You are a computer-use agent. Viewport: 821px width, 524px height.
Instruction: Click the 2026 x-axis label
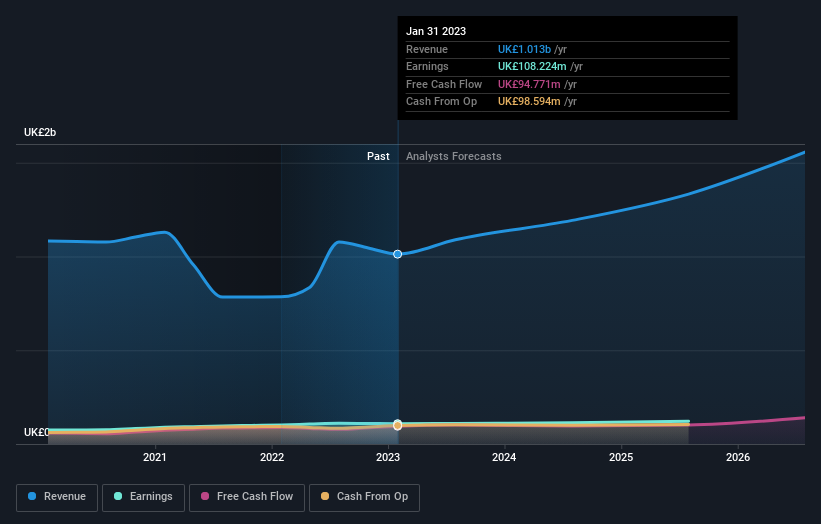coord(738,457)
